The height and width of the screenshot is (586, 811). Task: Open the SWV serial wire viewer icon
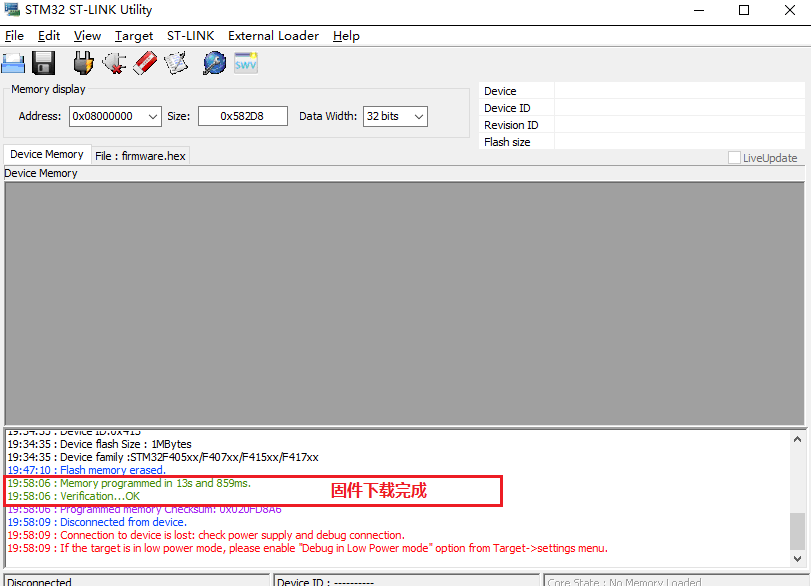tap(246, 63)
